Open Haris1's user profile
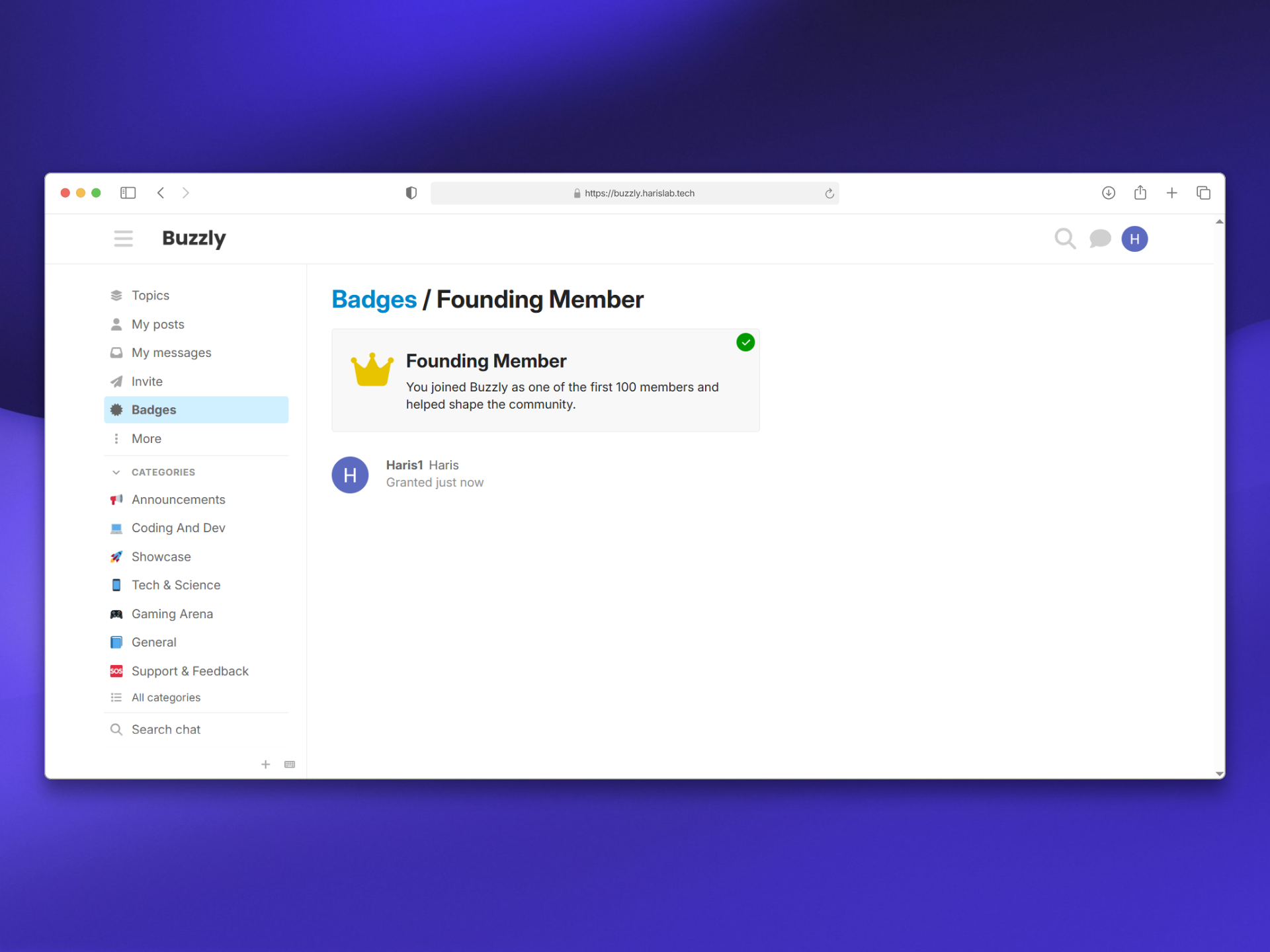 [x=404, y=465]
